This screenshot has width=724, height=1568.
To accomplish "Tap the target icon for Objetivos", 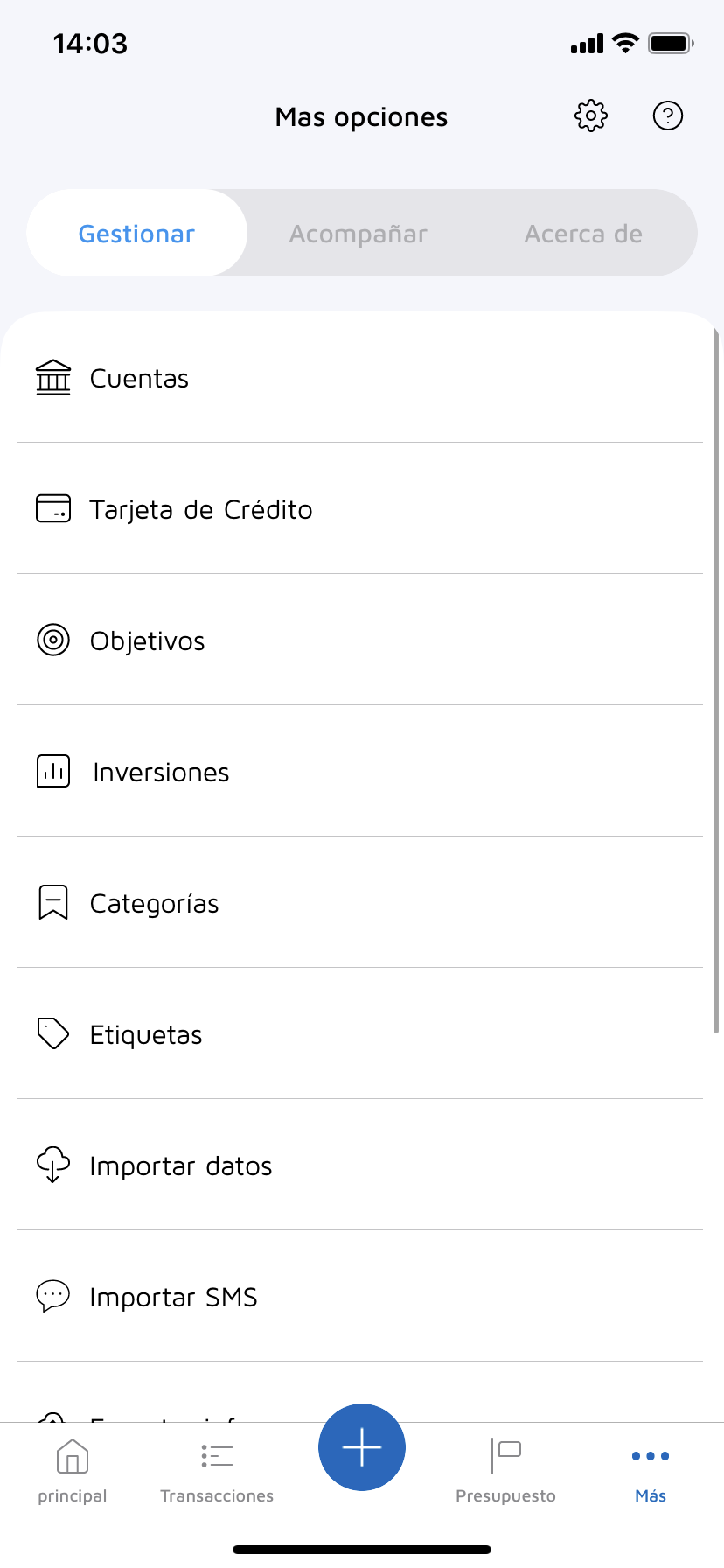I will [x=53, y=640].
